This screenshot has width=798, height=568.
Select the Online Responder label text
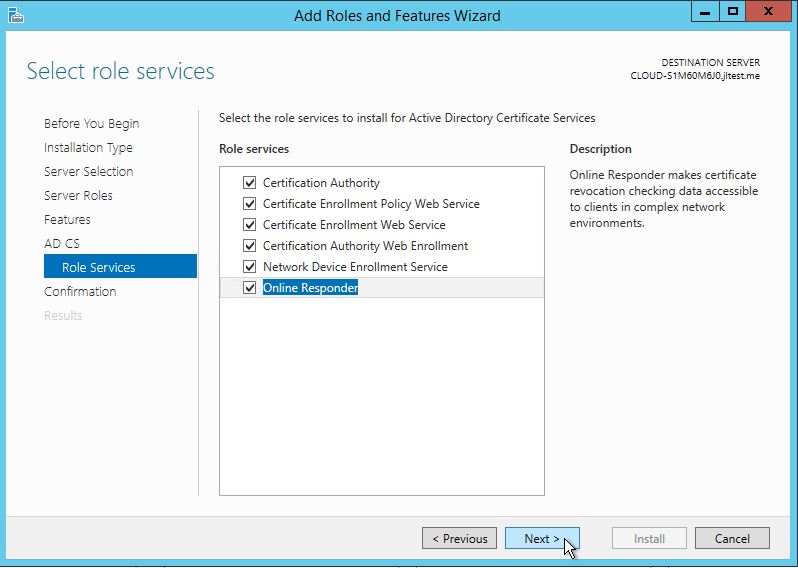coord(310,288)
